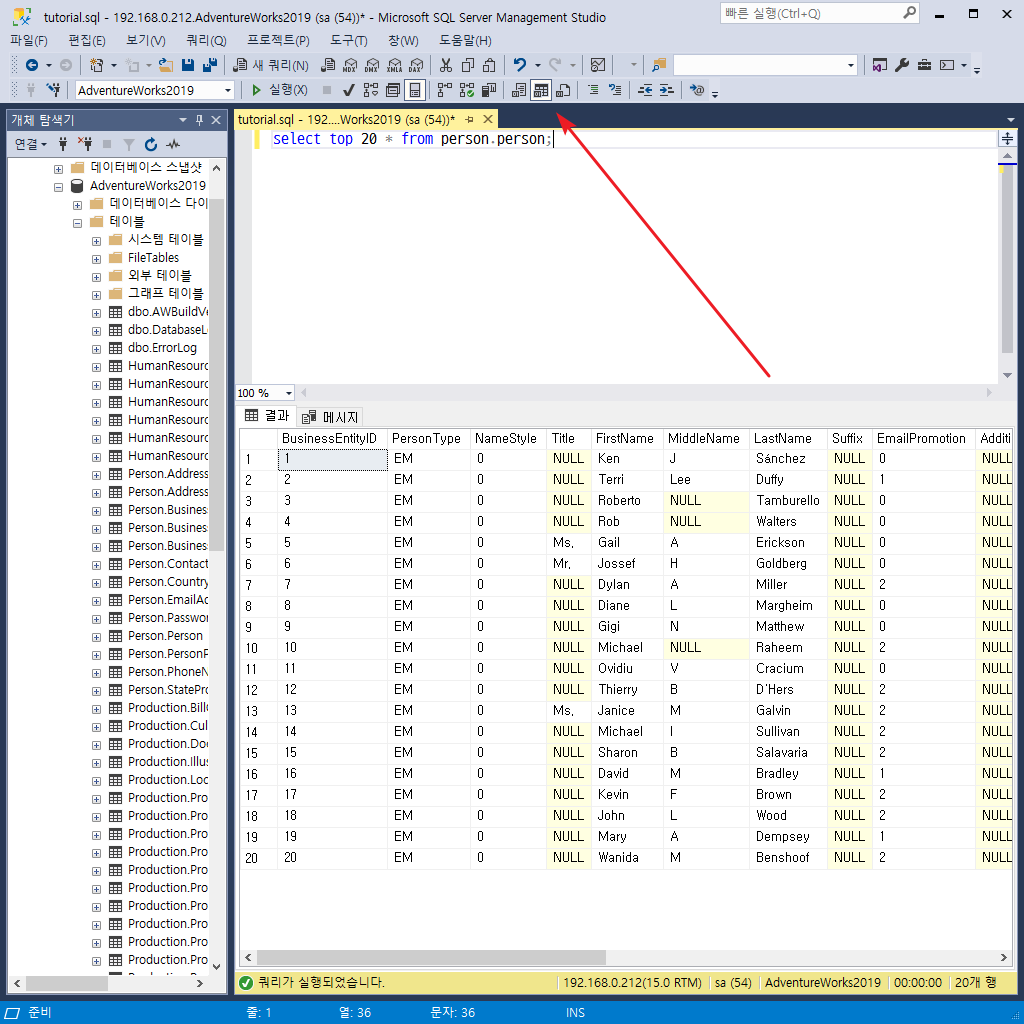This screenshot has height=1024, width=1024.
Task: Open the 도구(T) menu
Action: (x=349, y=40)
